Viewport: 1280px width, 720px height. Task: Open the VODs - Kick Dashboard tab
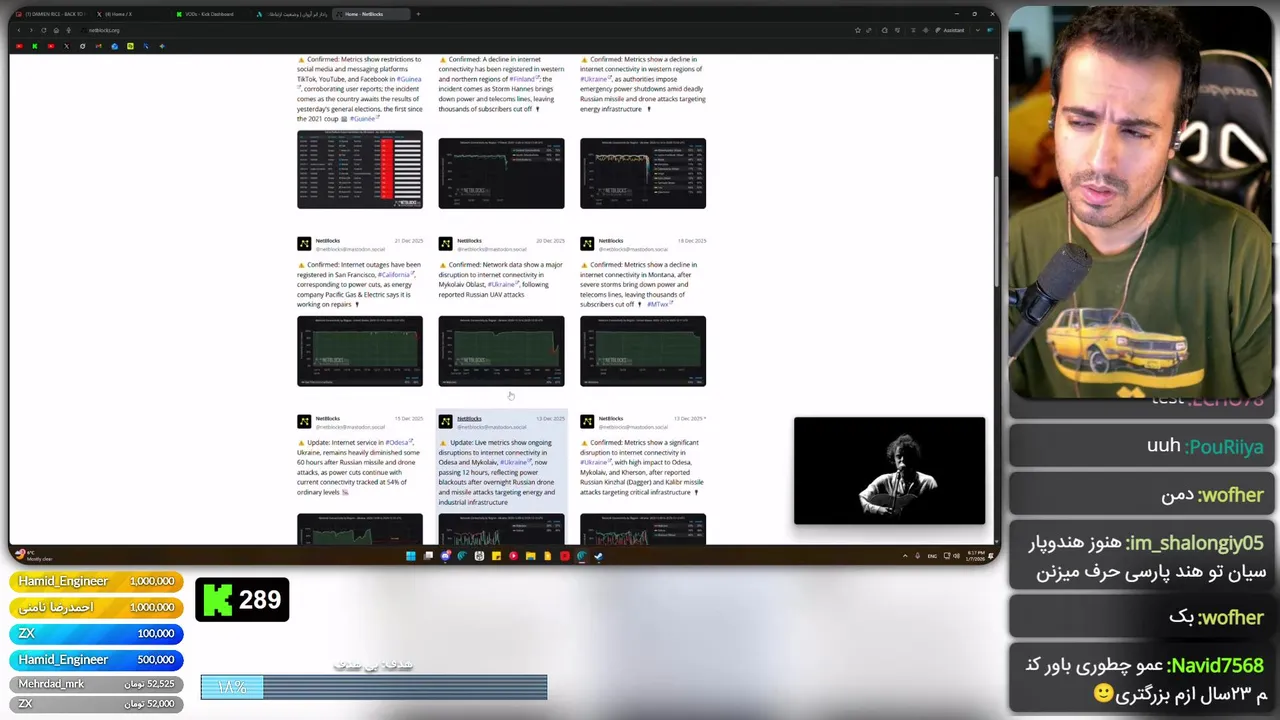coord(208,14)
